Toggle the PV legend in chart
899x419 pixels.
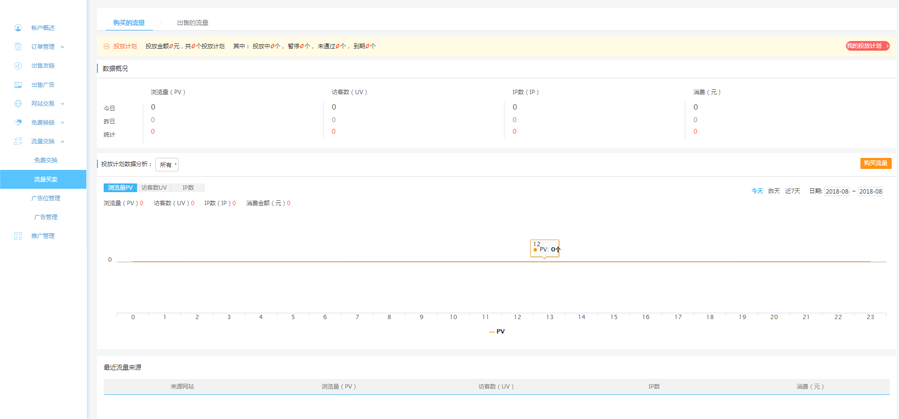click(x=497, y=331)
